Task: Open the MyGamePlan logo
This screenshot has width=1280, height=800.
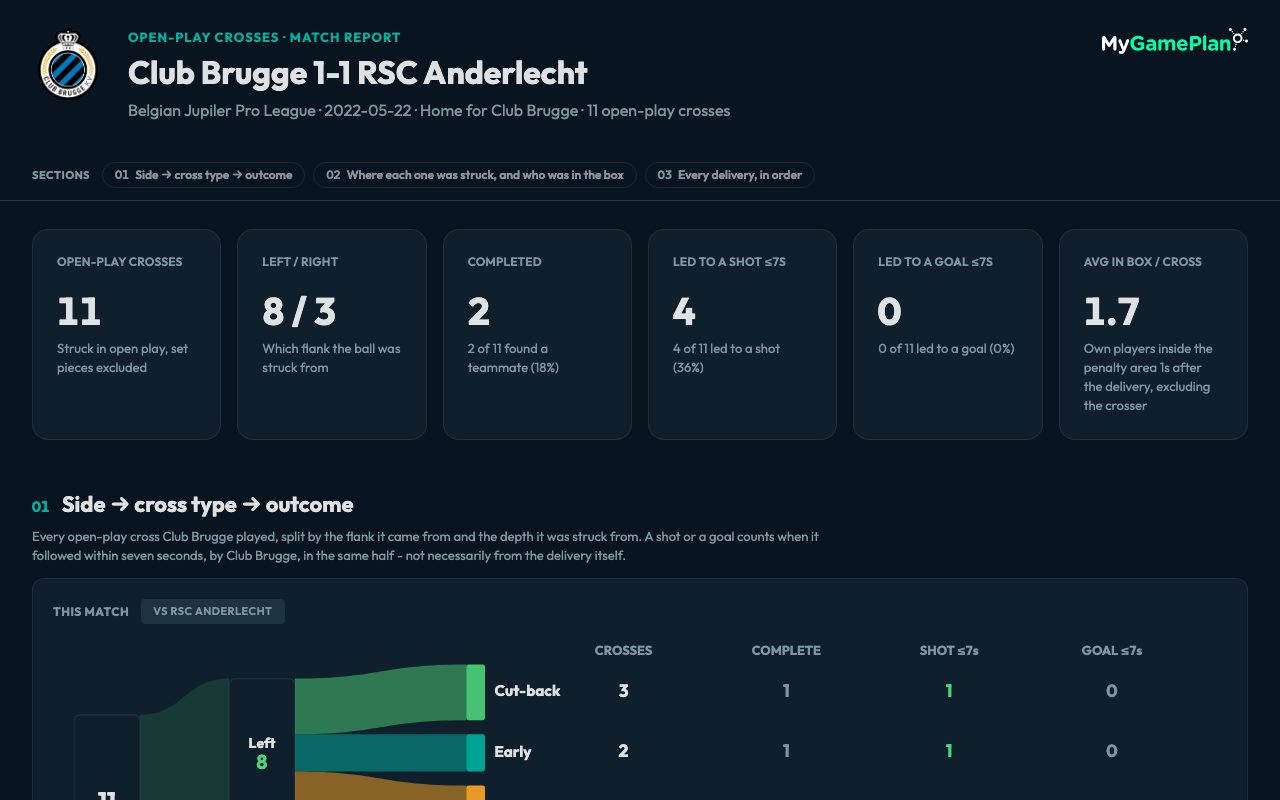Action: click(1174, 41)
